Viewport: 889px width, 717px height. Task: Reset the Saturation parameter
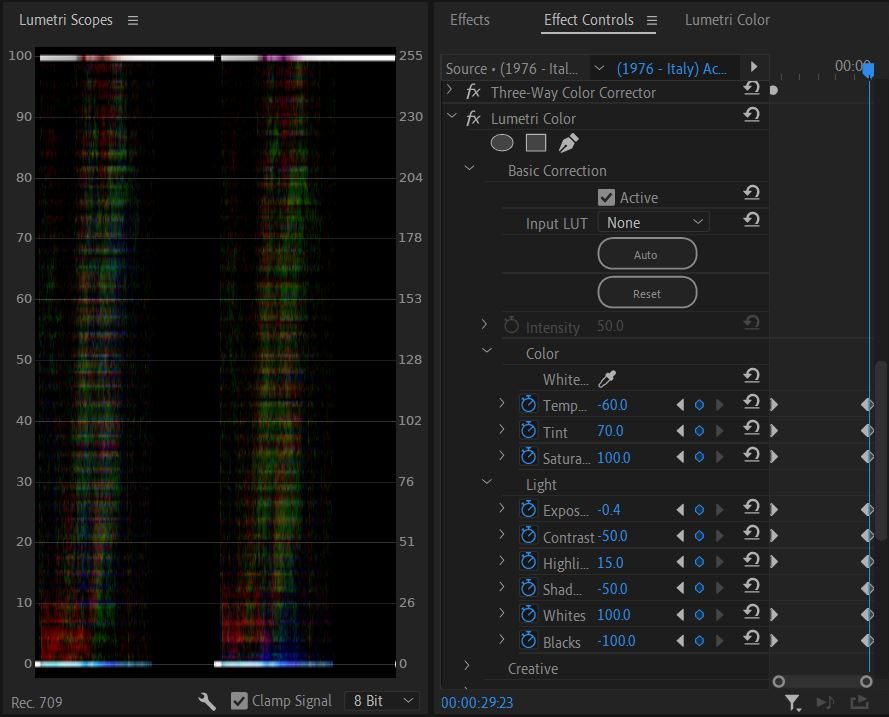click(x=752, y=454)
